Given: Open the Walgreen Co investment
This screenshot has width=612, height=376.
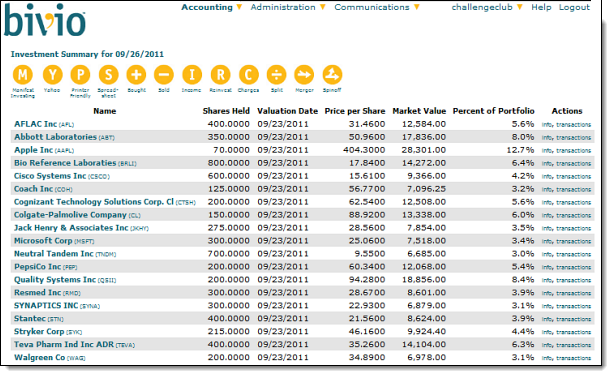Looking at the screenshot, I should (x=39, y=357).
